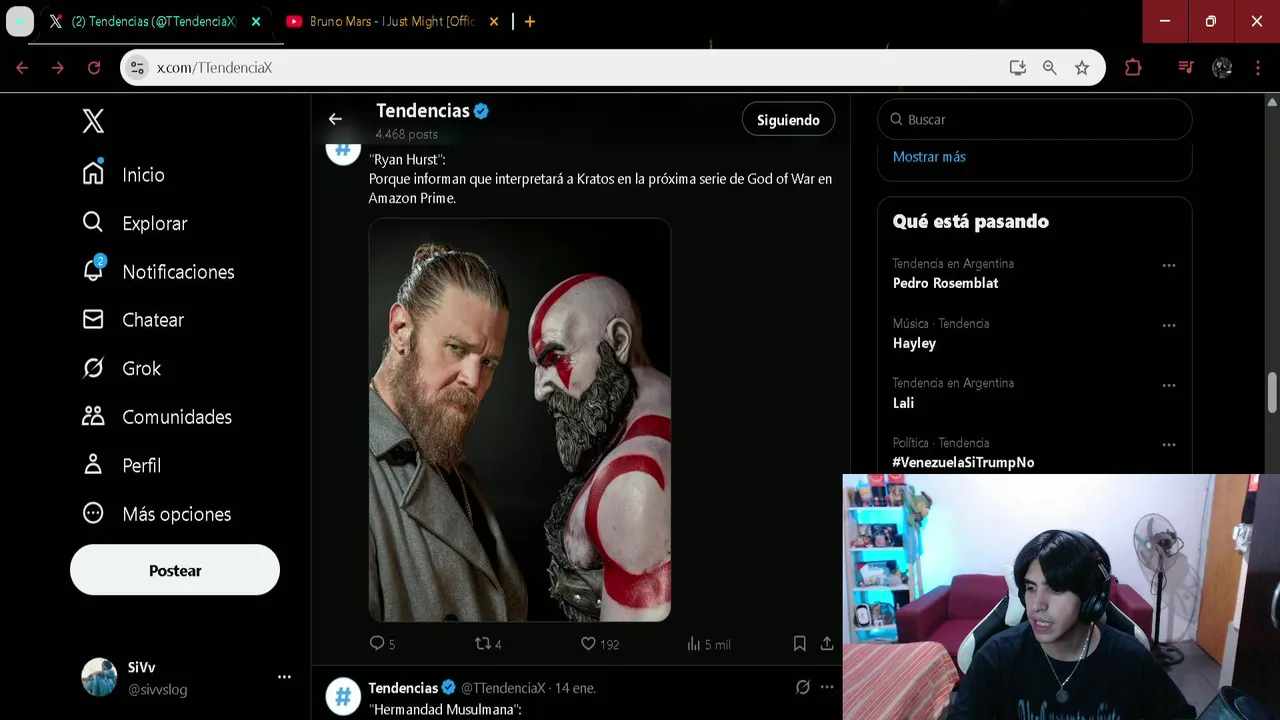Open Explorar search page
Viewport: 1280px width, 720px height.
pos(134,223)
